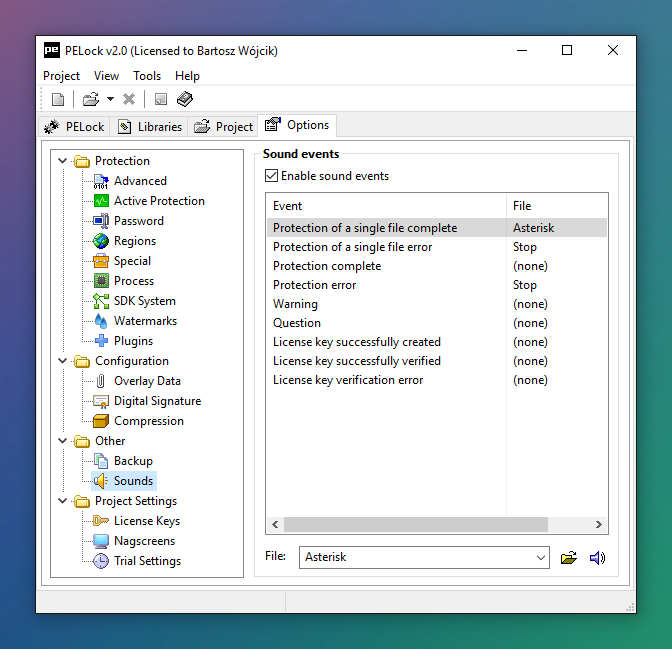Collapse the Protection tree node

pyautogui.click(x=64, y=161)
